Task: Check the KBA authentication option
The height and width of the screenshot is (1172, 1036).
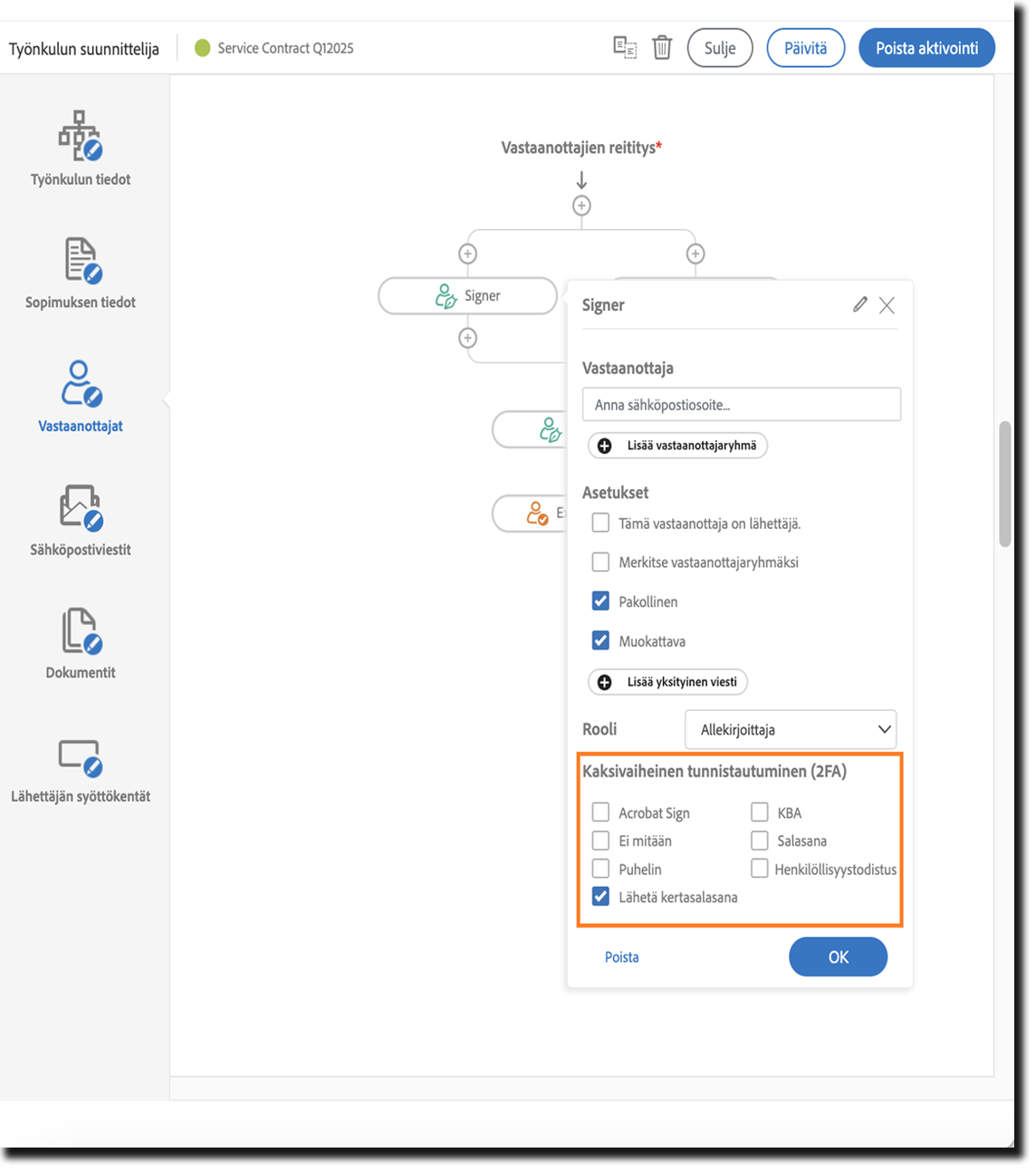Action: 760,812
